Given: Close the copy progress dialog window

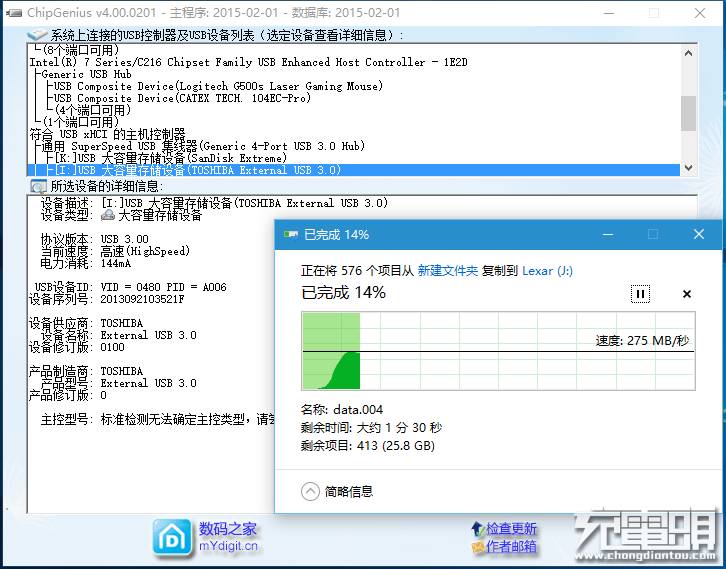Looking at the screenshot, I should (x=699, y=234).
